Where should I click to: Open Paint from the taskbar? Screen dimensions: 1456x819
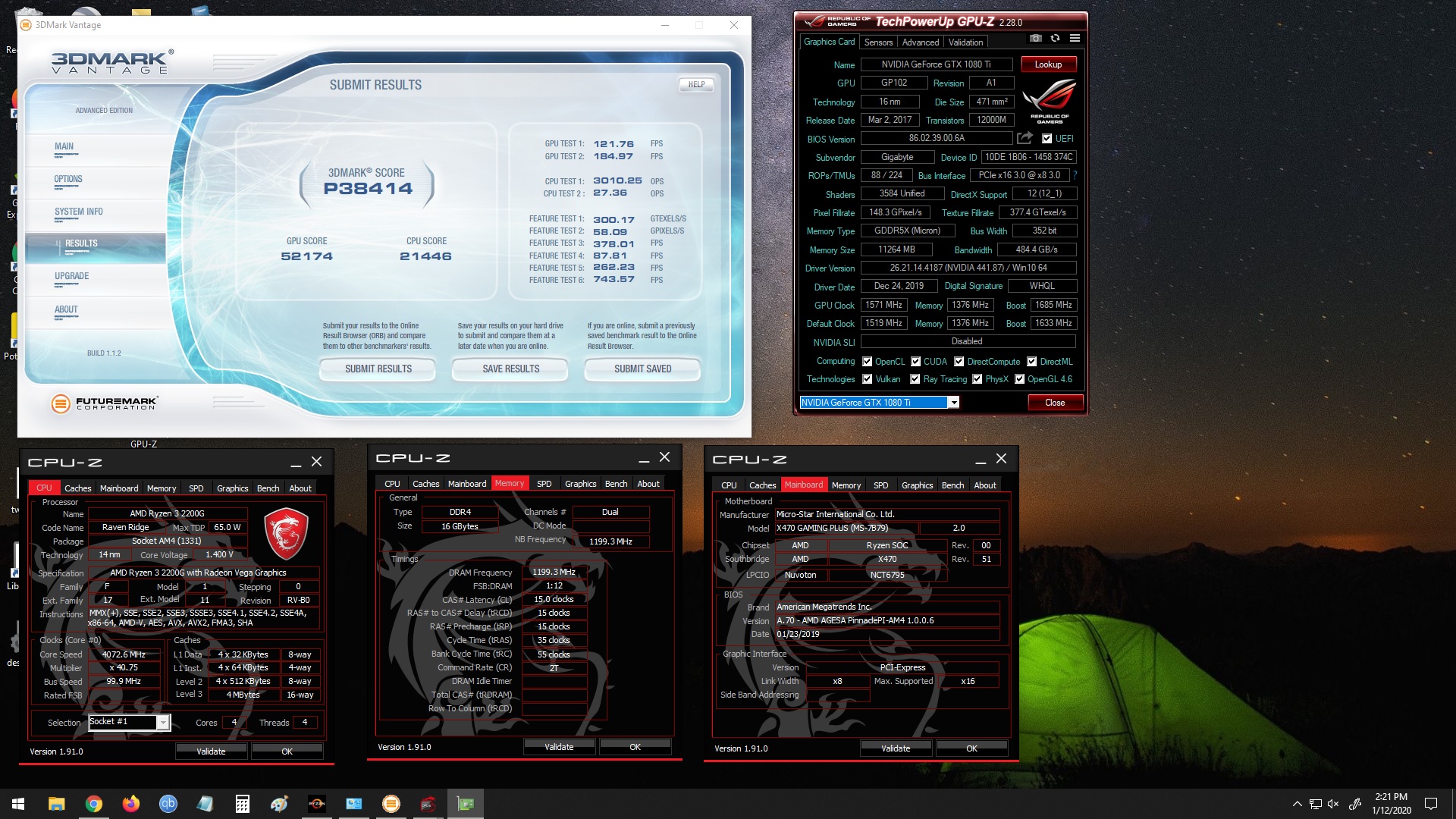[279, 804]
